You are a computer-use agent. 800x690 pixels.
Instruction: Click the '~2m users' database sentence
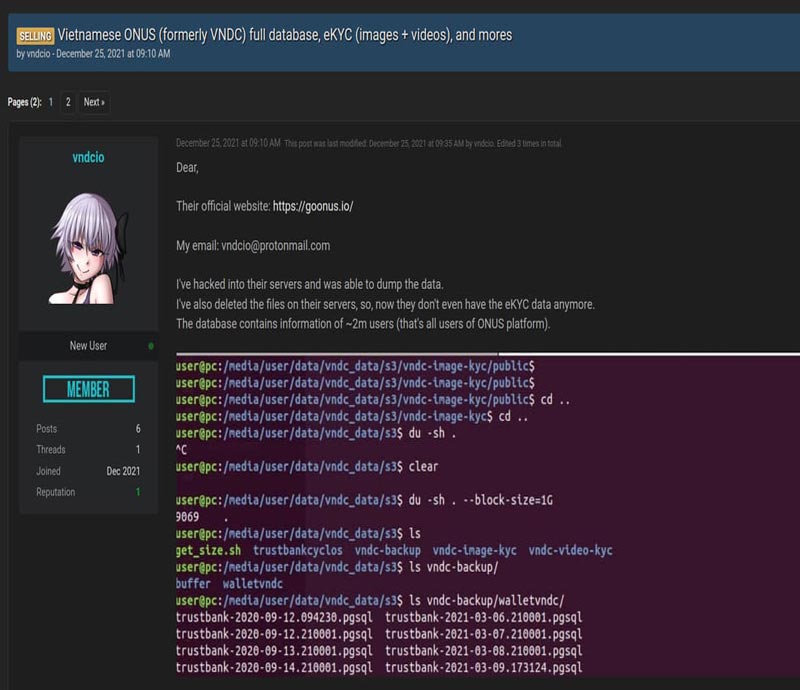click(363, 324)
